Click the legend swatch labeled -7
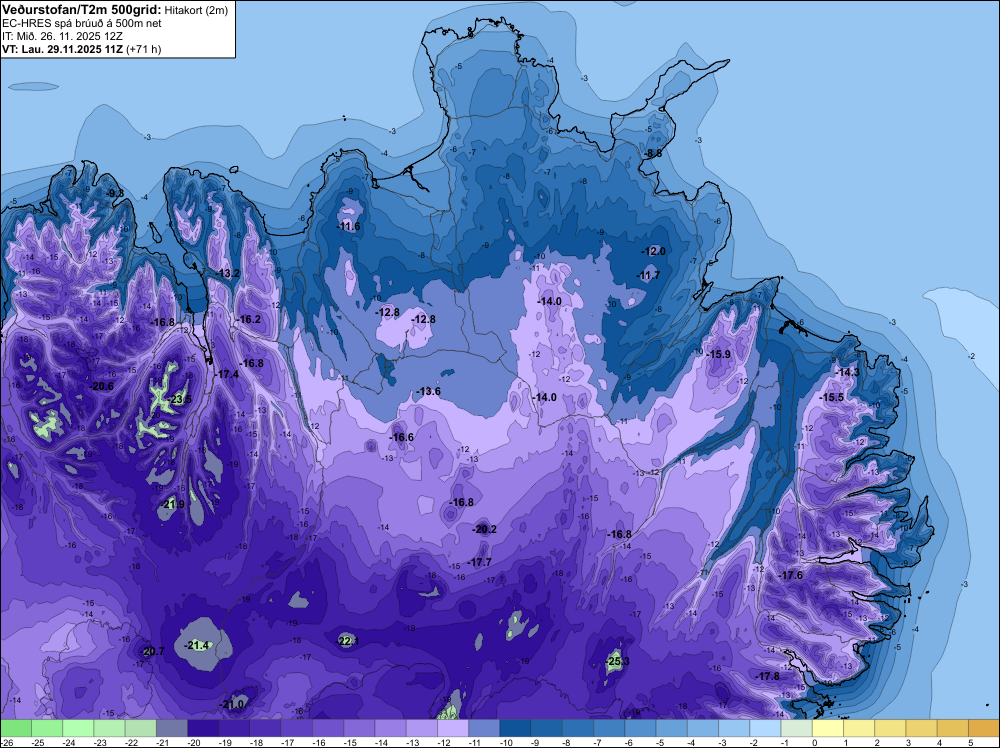The width and height of the screenshot is (1000, 748). pyautogui.click(x=610, y=728)
